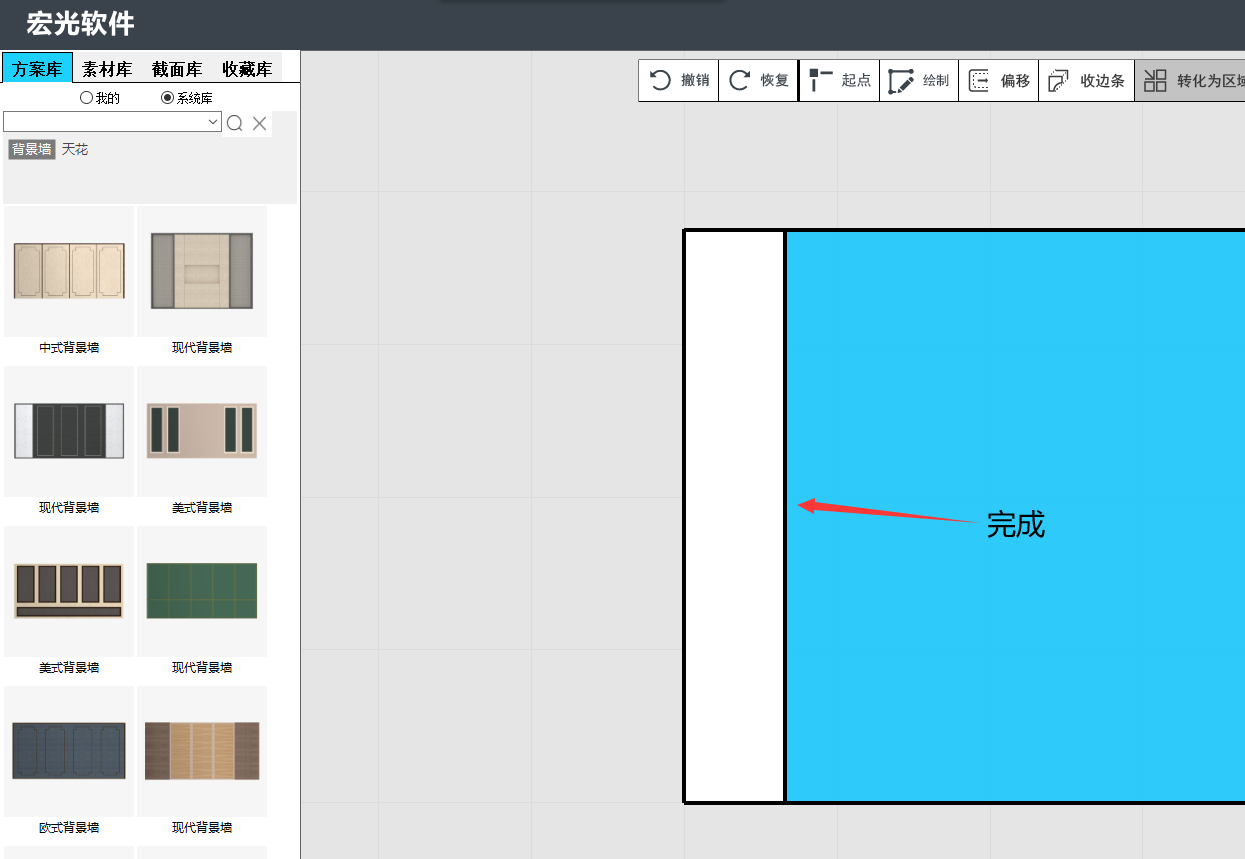Click the 宏光软件 title logo

80,24
